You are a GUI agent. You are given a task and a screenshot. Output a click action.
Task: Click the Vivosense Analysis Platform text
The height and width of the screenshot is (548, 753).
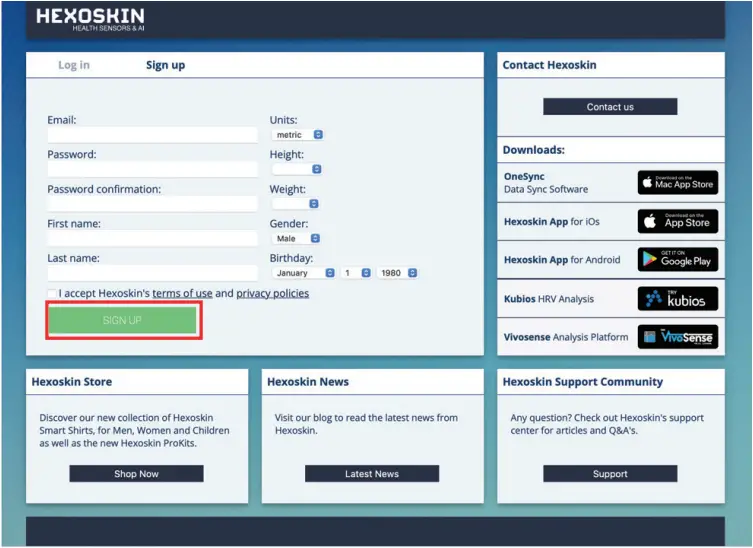click(x=566, y=337)
